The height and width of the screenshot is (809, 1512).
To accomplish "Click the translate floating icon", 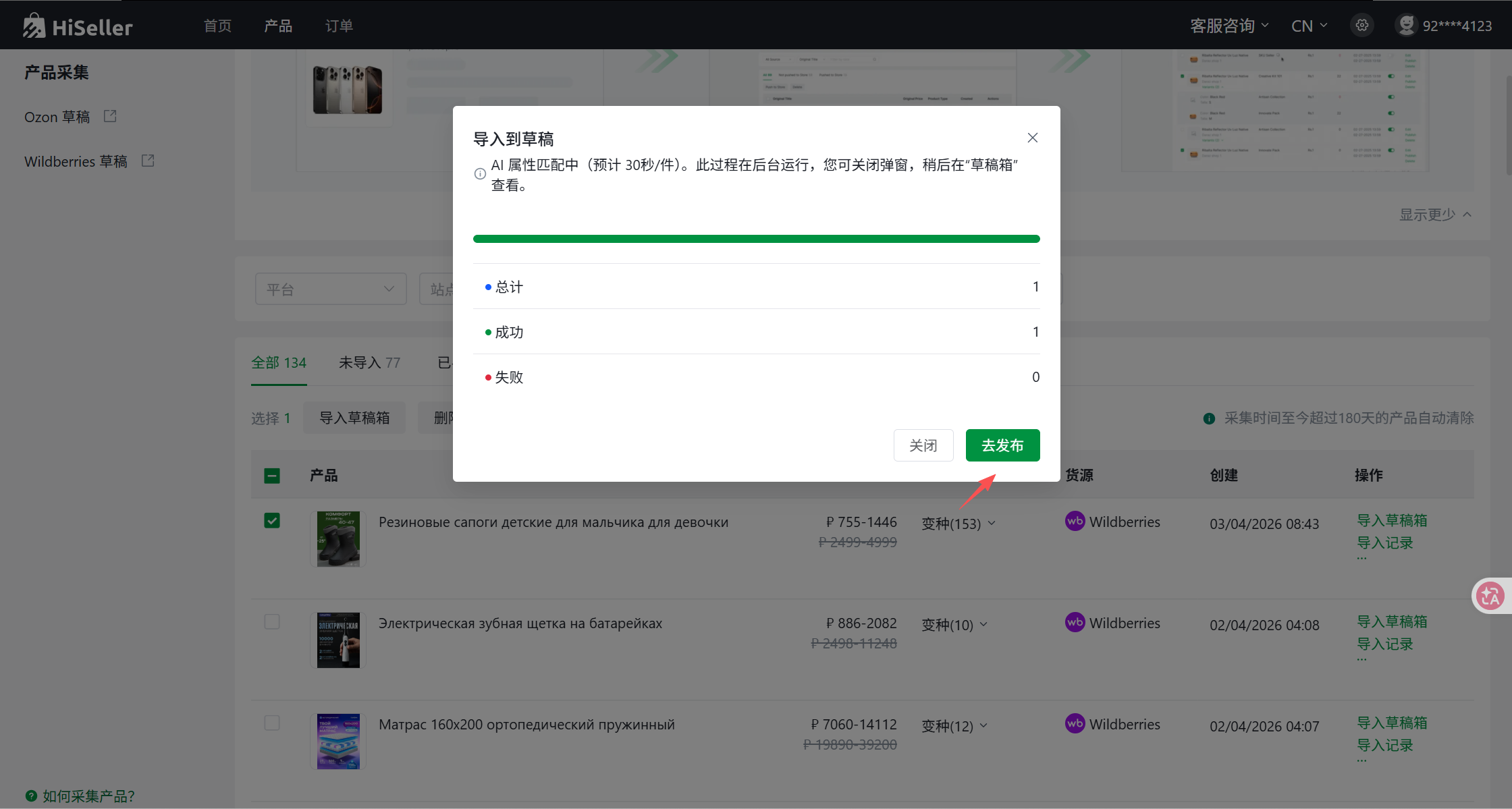I will pos(1490,595).
